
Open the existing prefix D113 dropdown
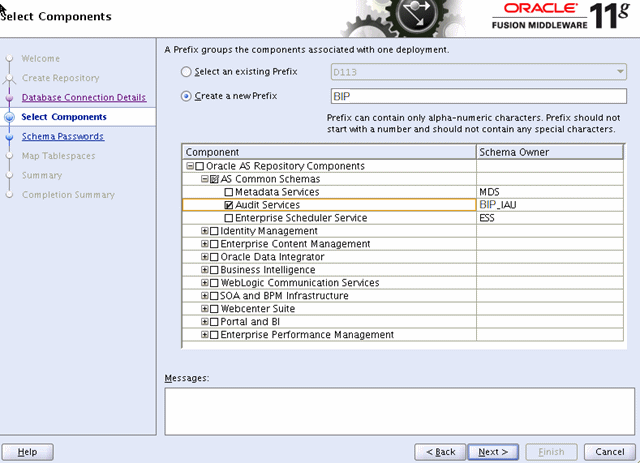click(x=478, y=72)
